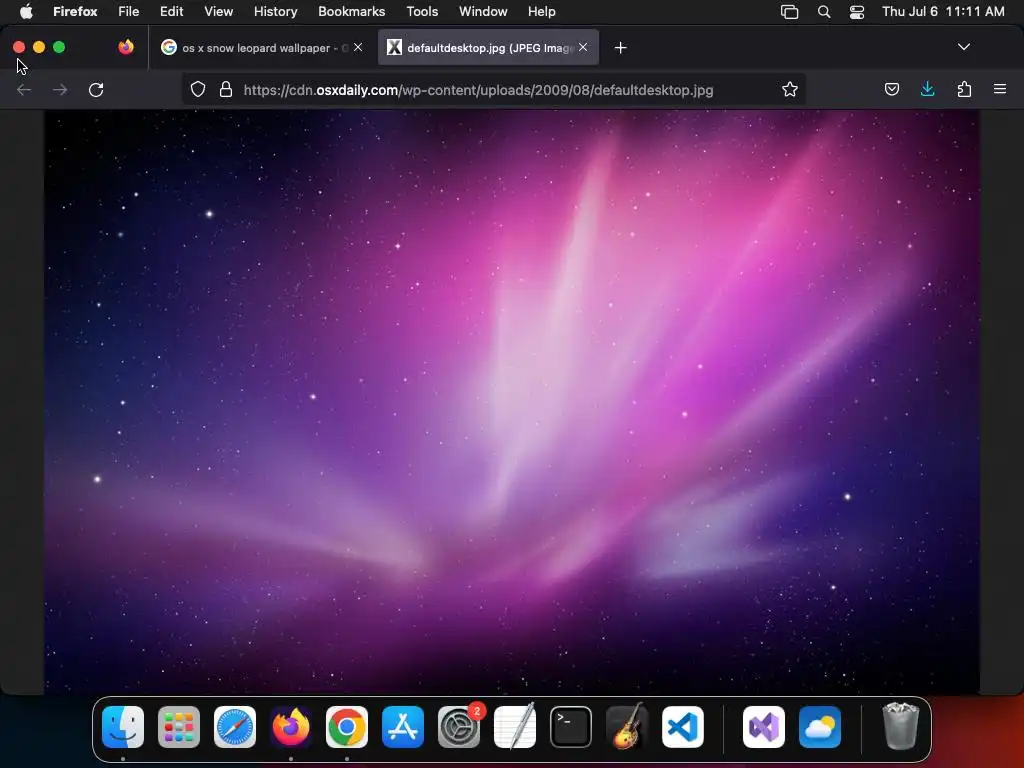Open the Extensions puzzle icon
Screen dimensions: 1024x768
(964, 89)
